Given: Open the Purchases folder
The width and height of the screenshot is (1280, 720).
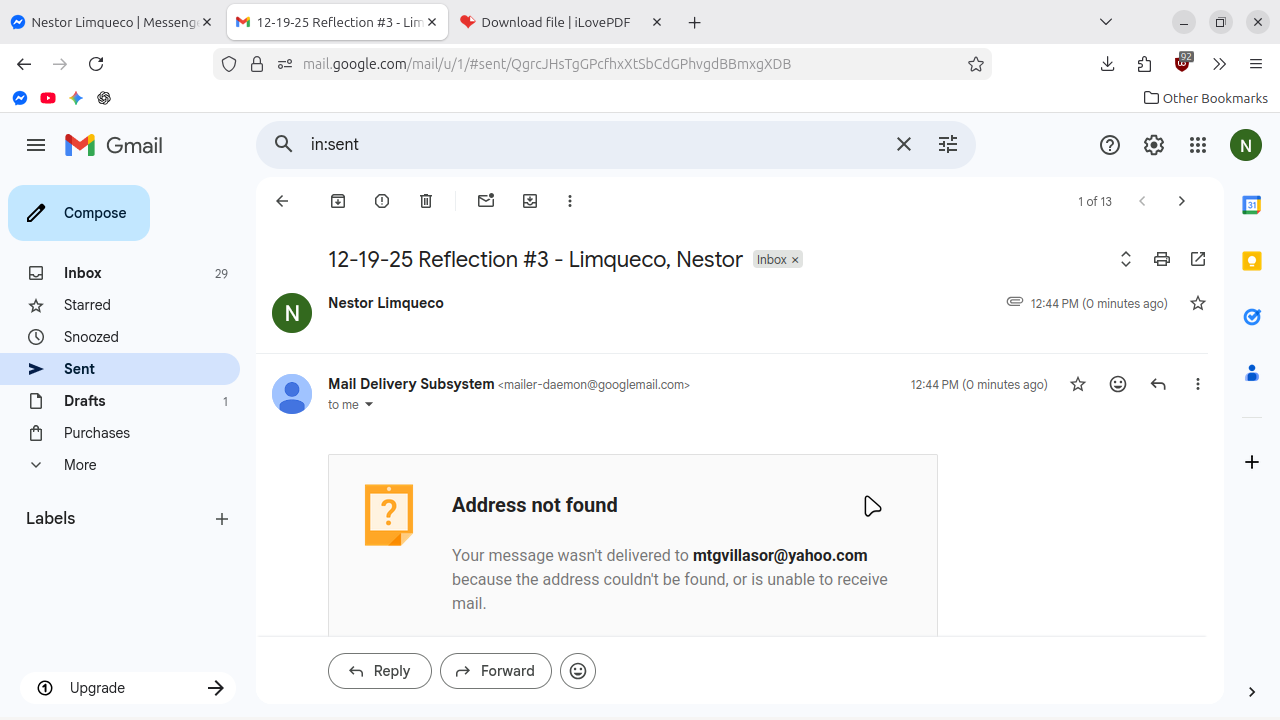Looking at the screenshot, I should click(120, 433).
